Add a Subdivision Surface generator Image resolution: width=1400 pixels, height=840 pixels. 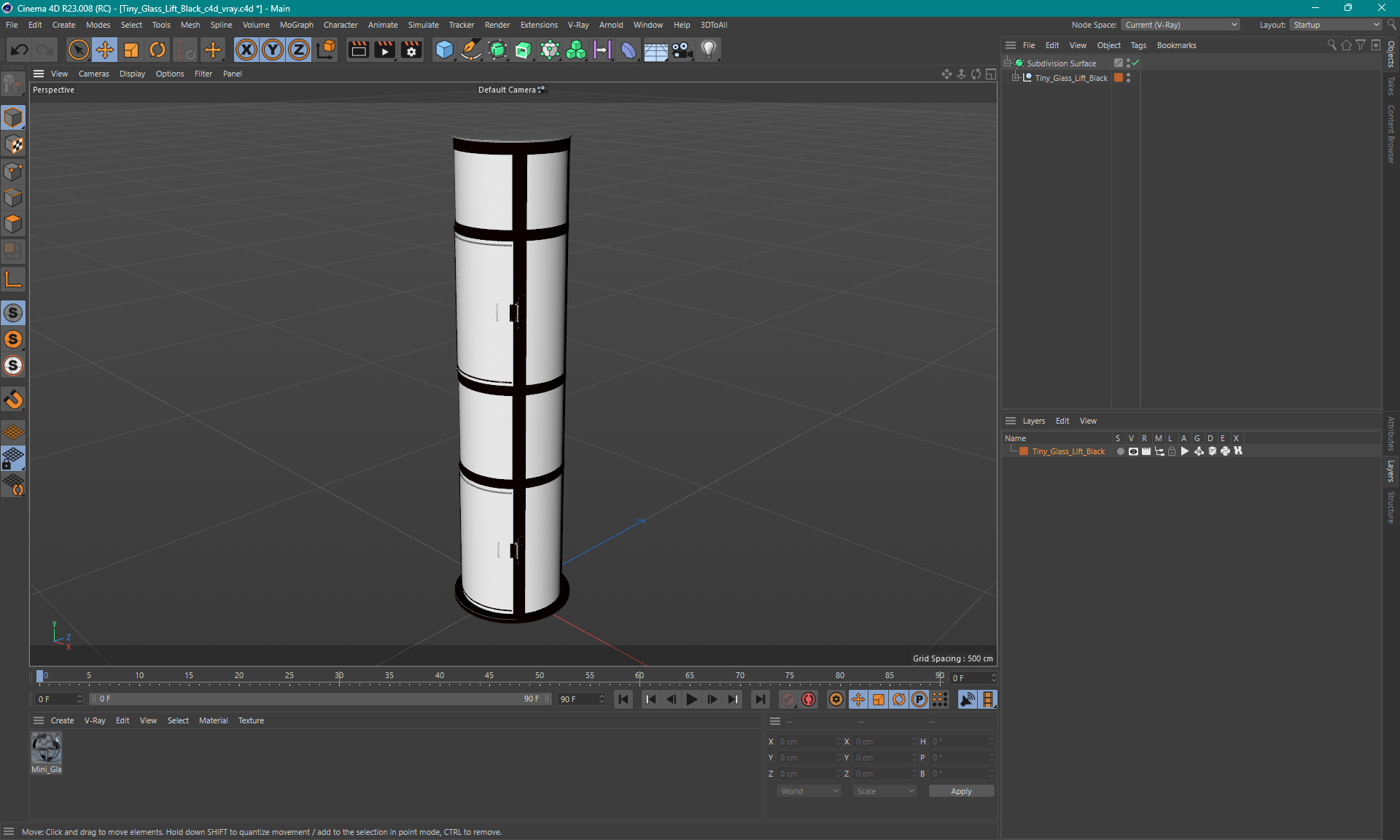coord(497,50)
